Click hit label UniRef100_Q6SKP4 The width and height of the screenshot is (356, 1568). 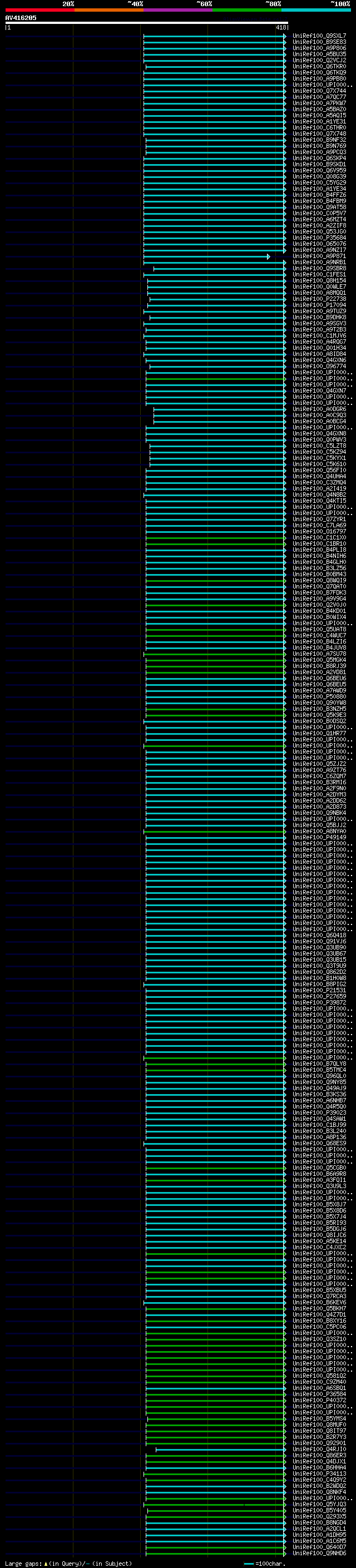(x=319, y=159)
